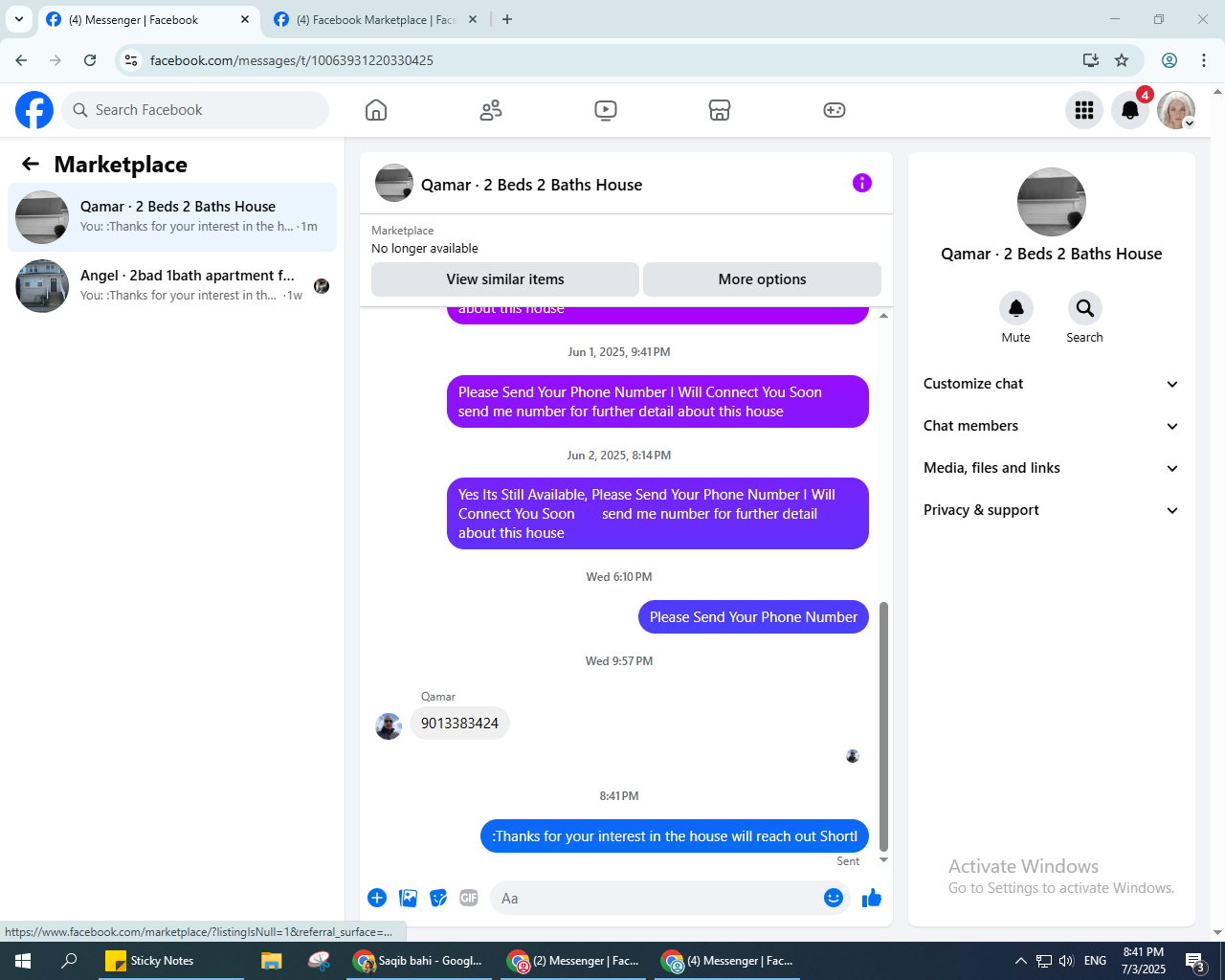
Task: Search in conversation magnifier icon
Action: pyautogui.click(x=1084, y=308)
